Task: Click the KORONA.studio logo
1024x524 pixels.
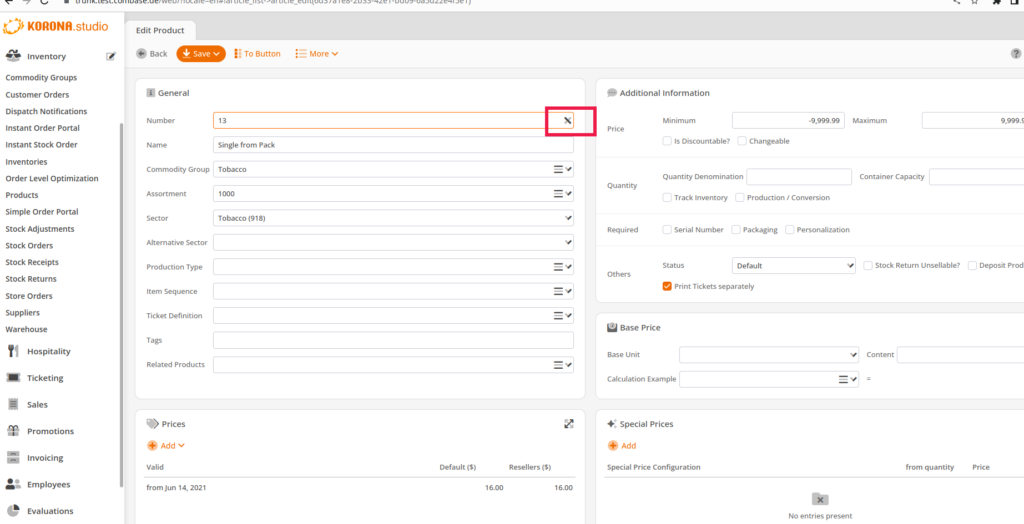Action: point(56,27)
